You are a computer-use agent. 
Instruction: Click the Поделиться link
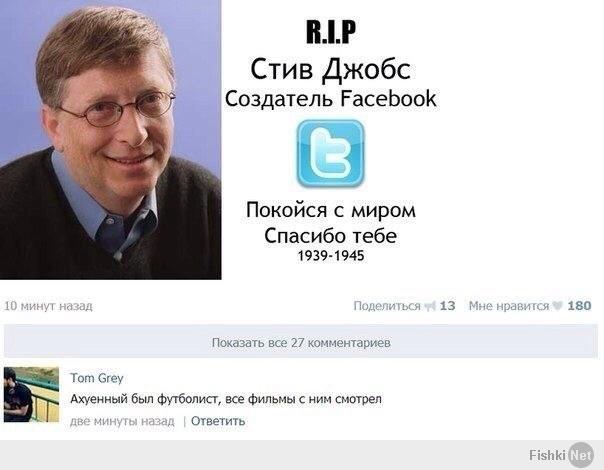pyautogui.click(x=387, y=306)
